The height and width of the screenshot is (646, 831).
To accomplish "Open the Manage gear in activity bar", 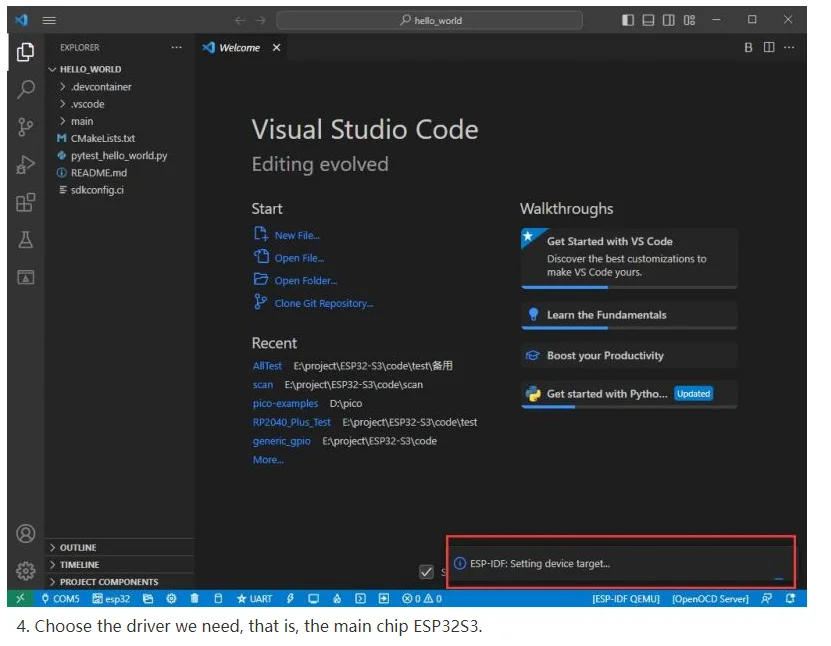I will pyautogui.click(x=25, y=571).
